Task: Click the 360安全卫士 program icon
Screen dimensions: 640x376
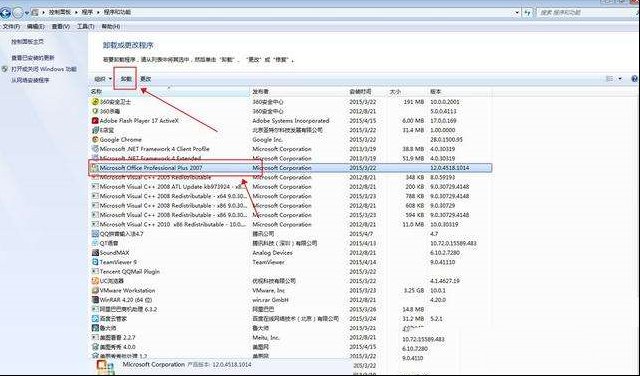Action: click(x=95, y=102)
